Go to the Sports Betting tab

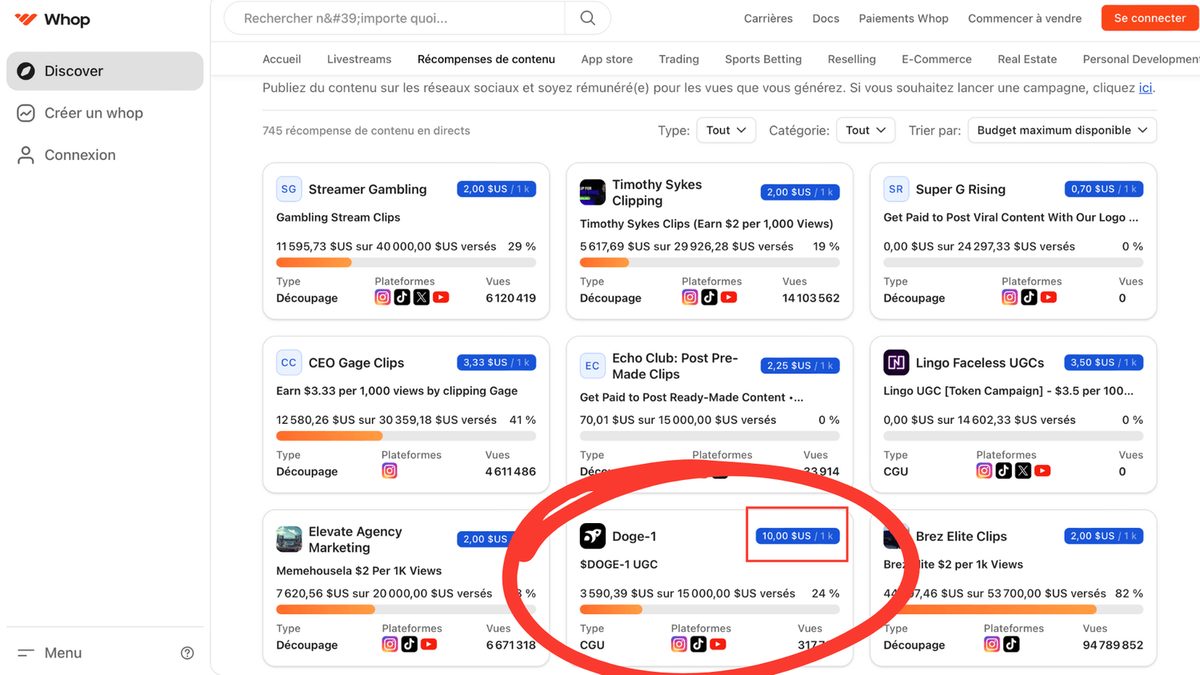[x=763, y=59]
